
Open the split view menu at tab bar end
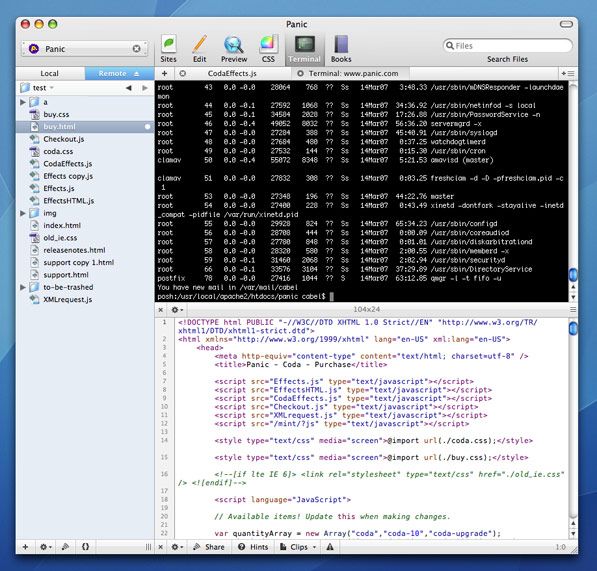pyautogui.click(x=568, y=73)
